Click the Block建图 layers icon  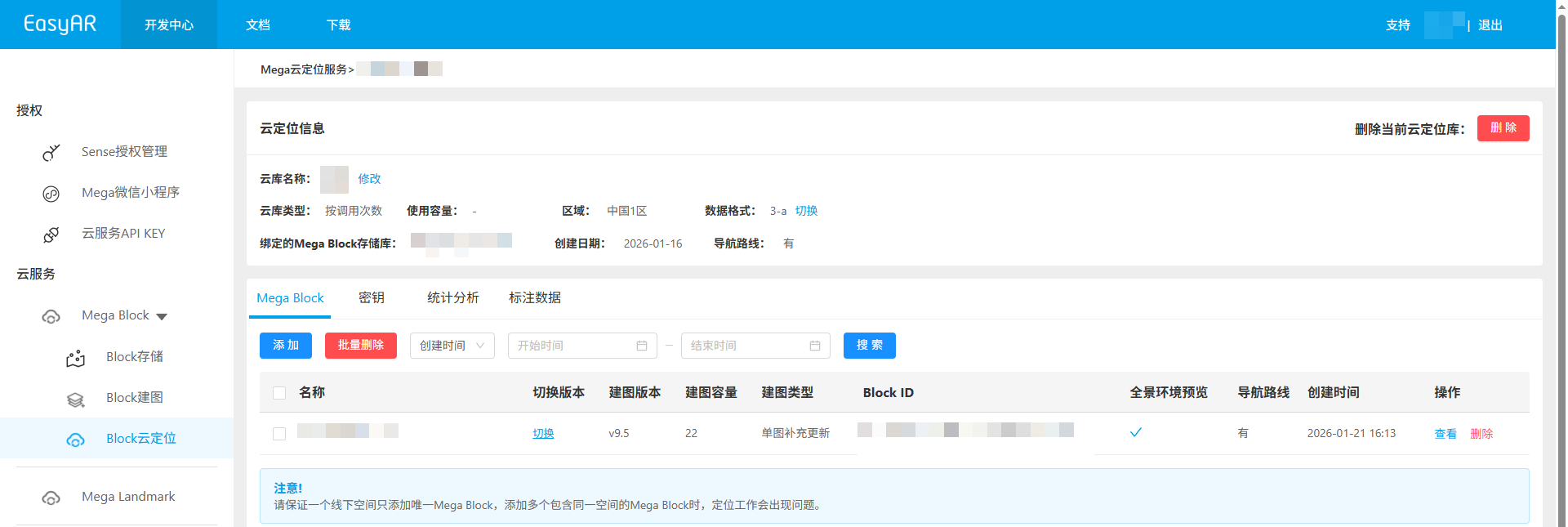click(76, 399)
